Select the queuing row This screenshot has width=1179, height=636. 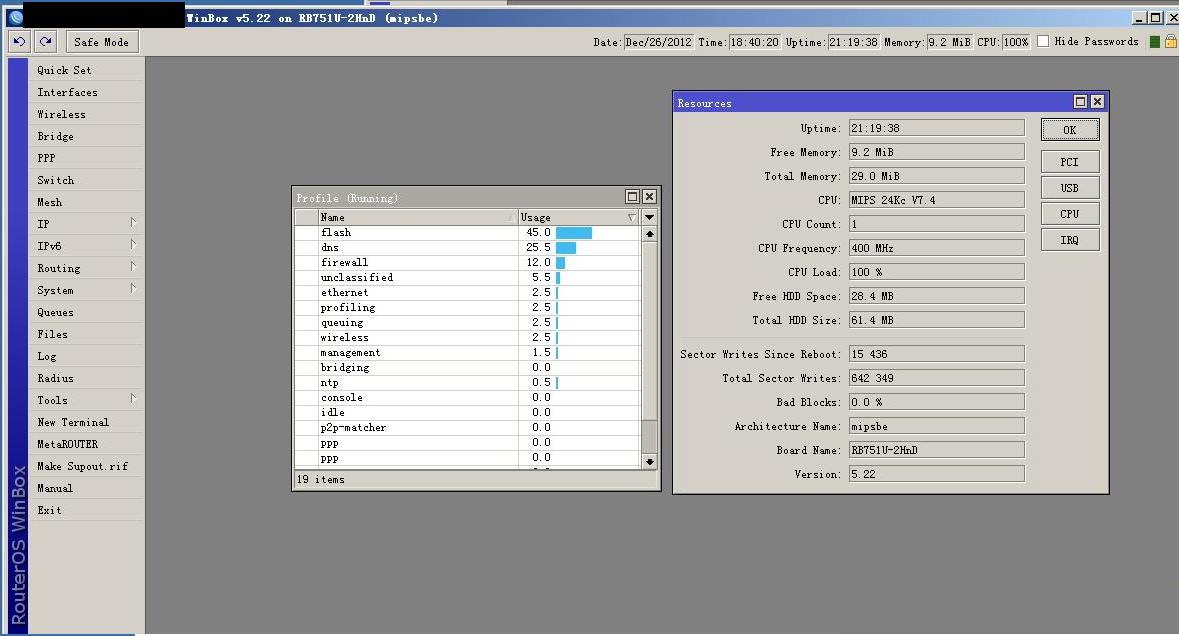click(467, 323)
